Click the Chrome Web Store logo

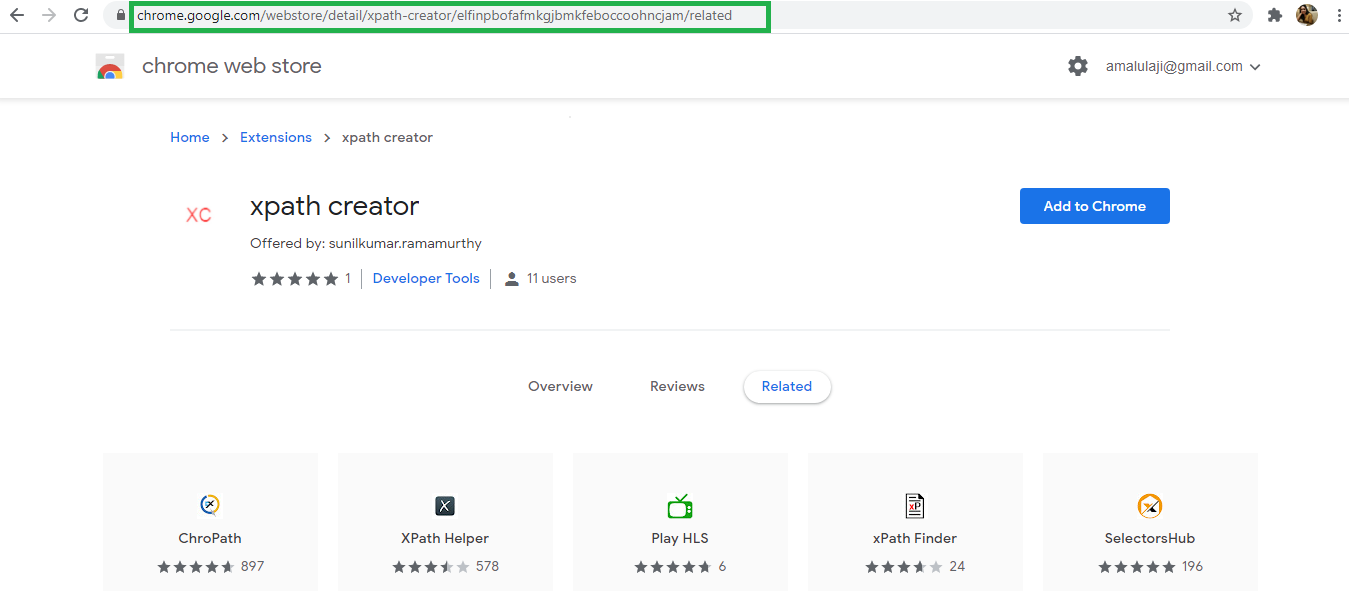click(110, 67)
